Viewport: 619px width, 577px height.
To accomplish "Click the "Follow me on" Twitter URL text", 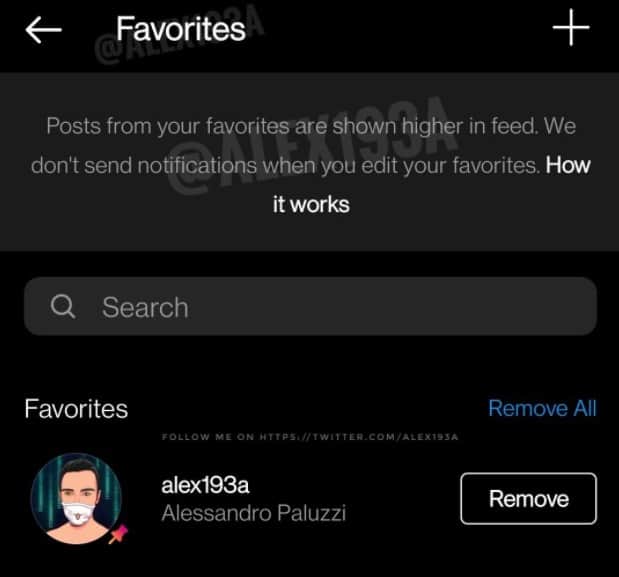I will pos(310,438).
